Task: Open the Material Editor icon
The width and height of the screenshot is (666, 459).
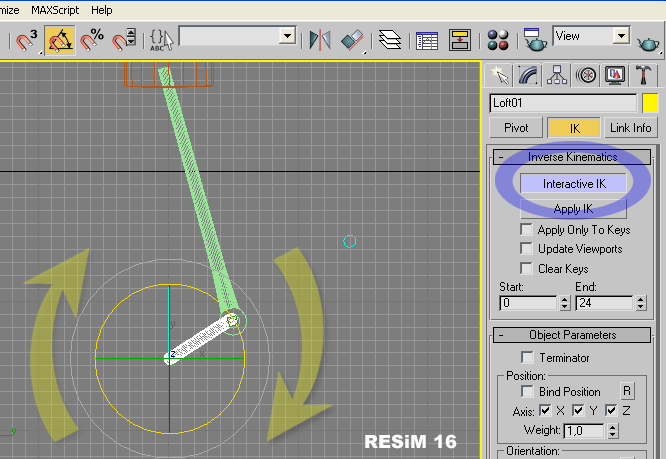Action: [x=498, y=40]
